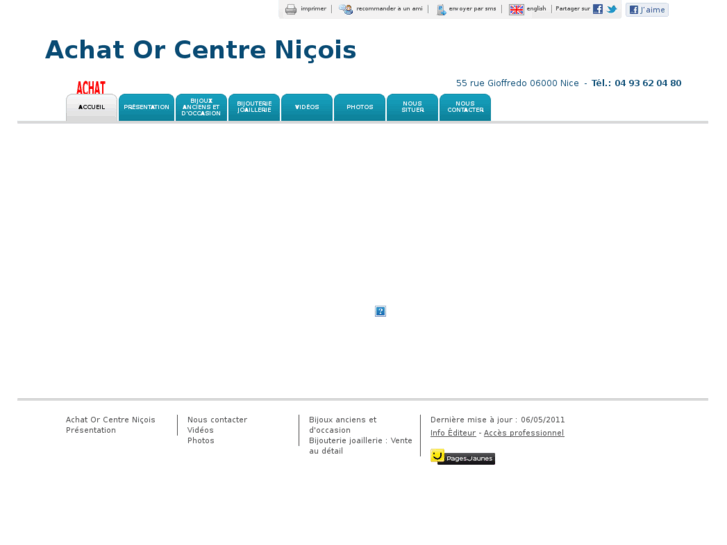
Task: Share on Facebook icon
Action: (598, 9)
